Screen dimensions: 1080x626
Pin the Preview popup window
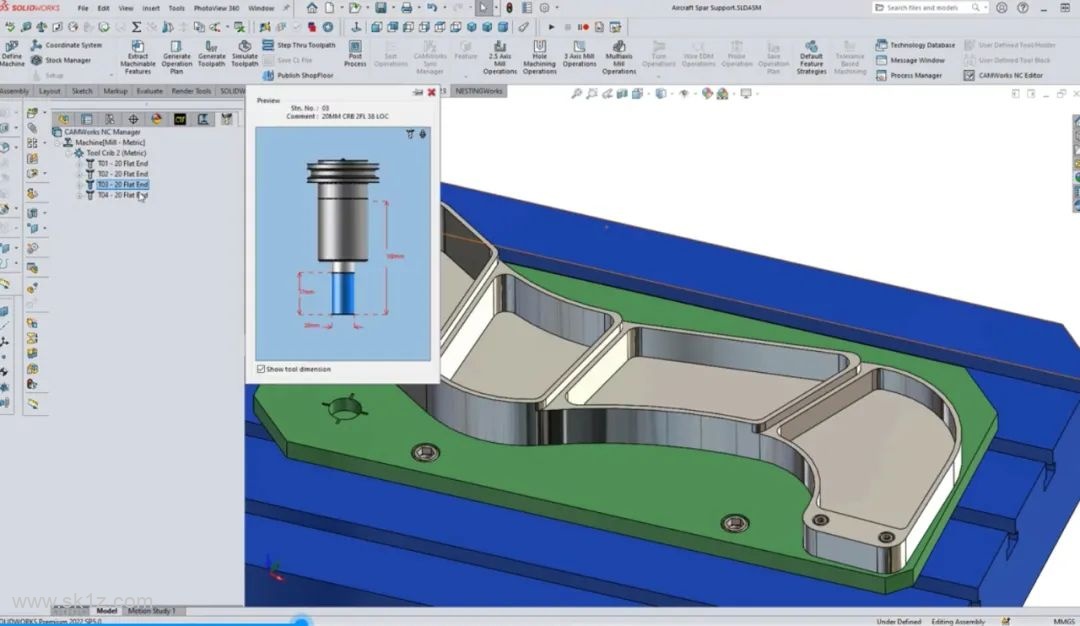418,92
